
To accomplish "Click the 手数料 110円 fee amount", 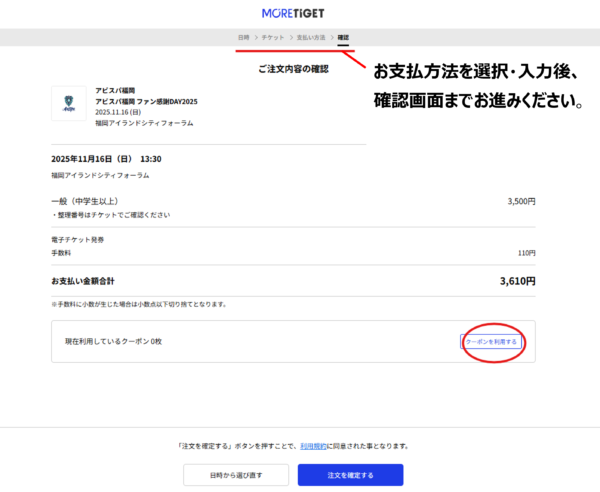I will [x=526, y=253].
